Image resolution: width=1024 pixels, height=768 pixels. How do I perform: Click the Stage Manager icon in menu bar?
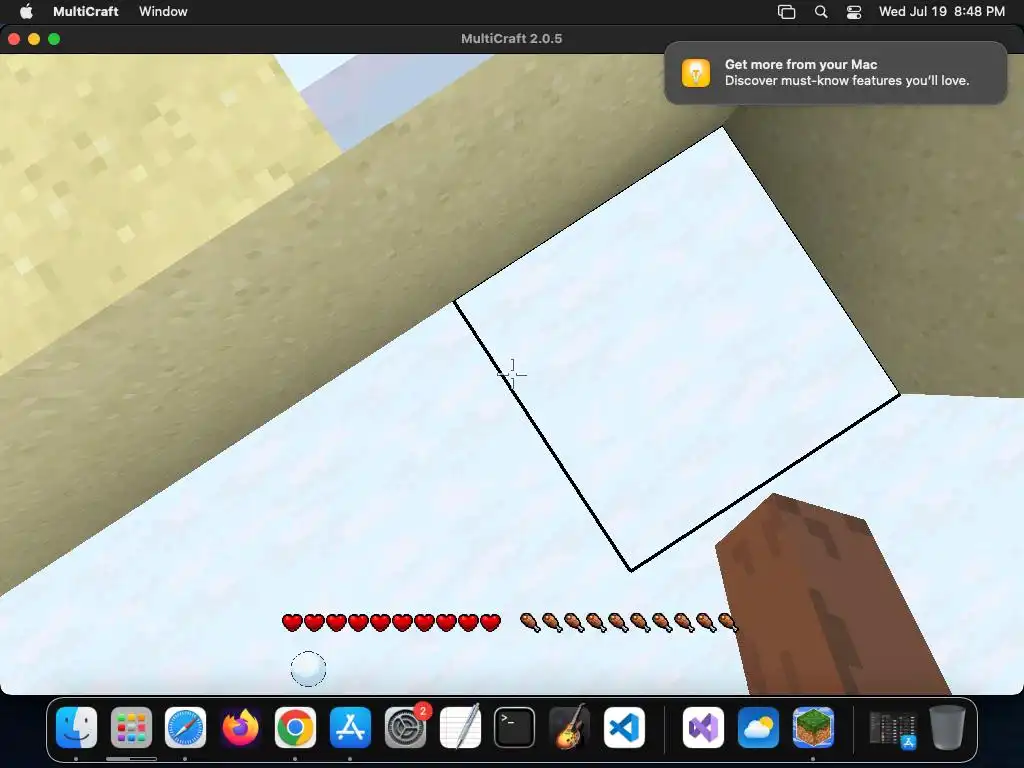pos(786,12)
